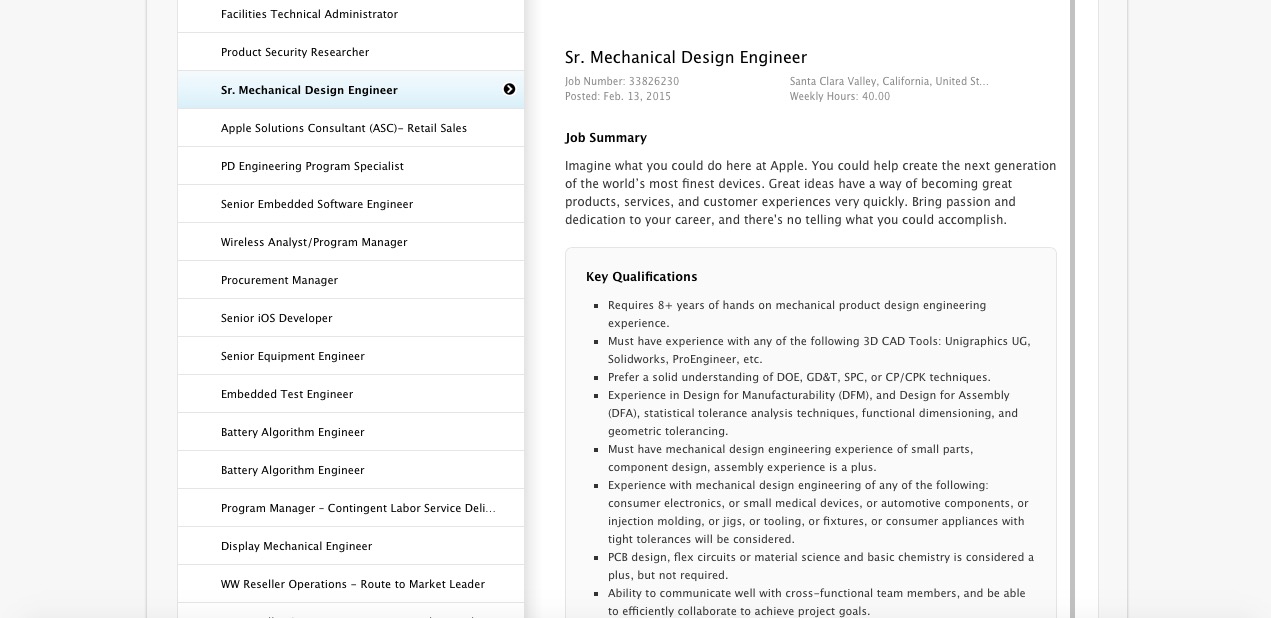
Task: View PD Engineering Program Specialist listing
Action: tap(312, 166)
